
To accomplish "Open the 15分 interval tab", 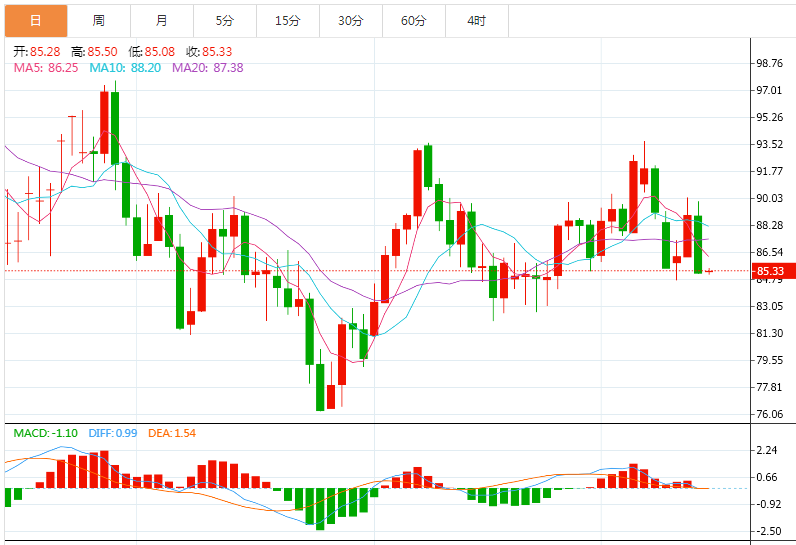I will (287, 21).
